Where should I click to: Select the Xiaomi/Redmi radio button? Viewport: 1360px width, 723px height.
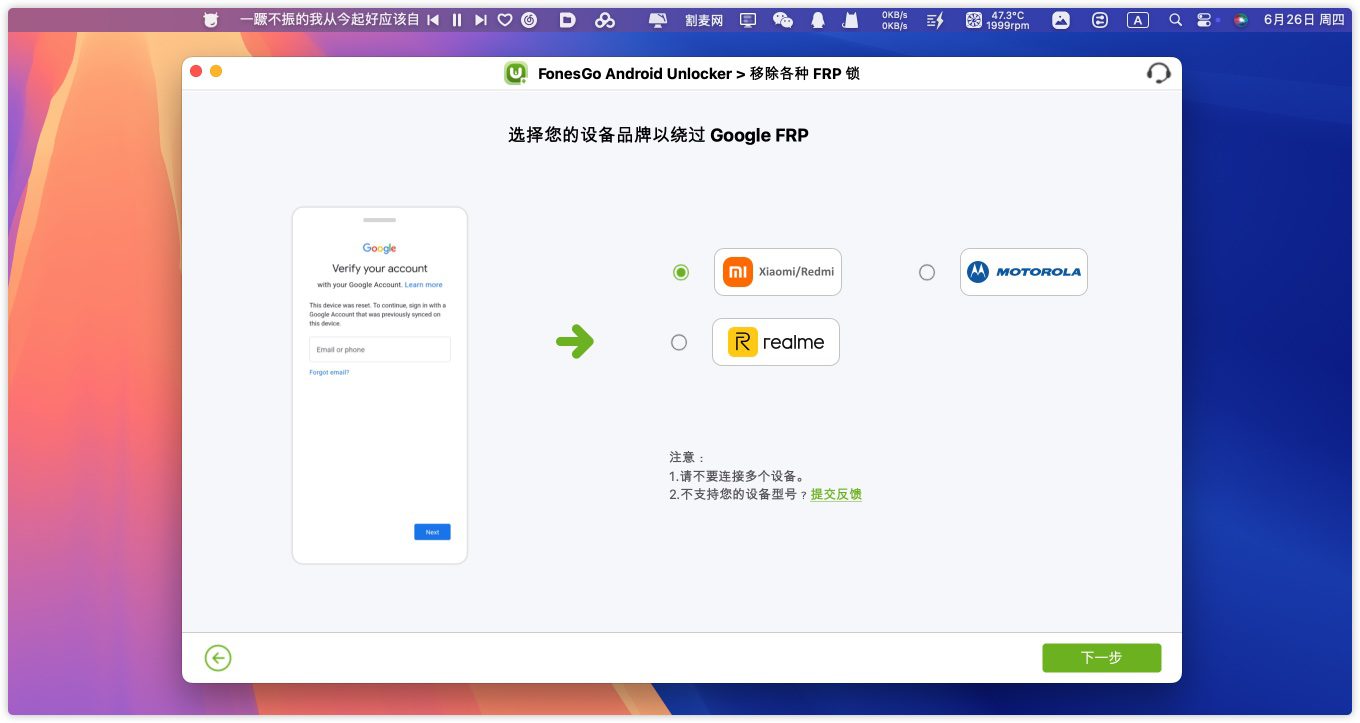pyautogui.click(x=681, y=272)
